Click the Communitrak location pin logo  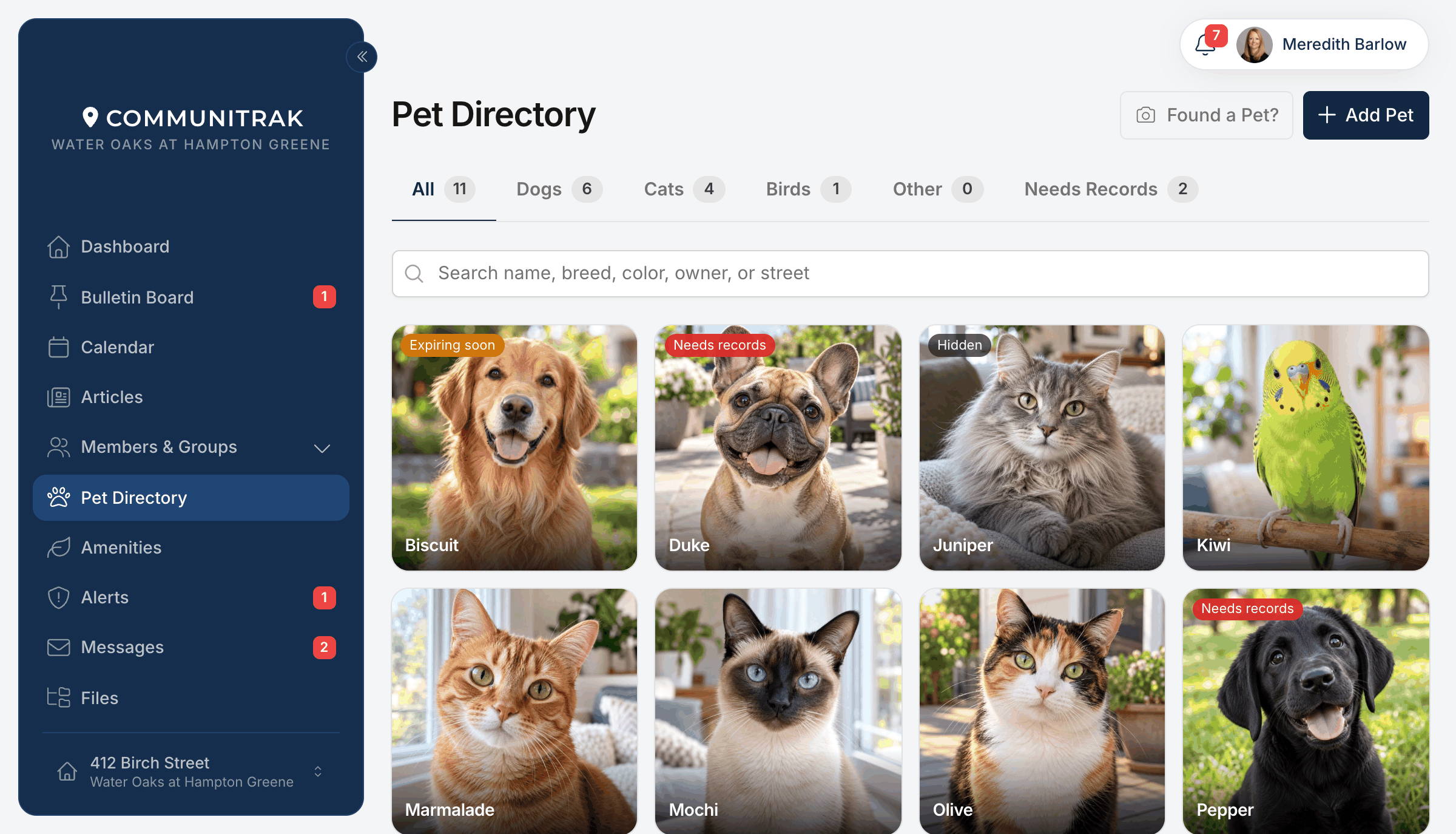click(x=90, y=117)
